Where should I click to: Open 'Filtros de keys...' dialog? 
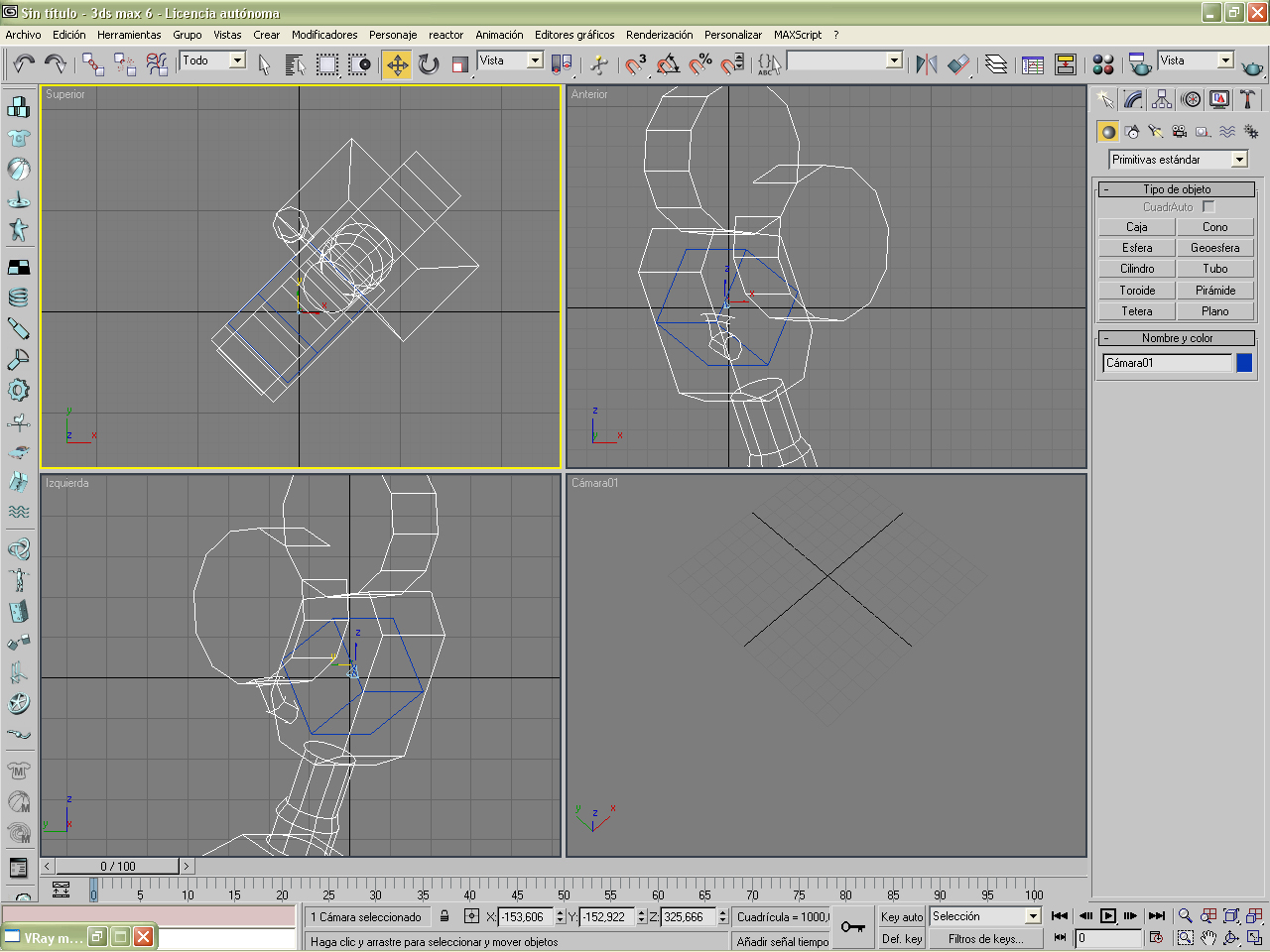(986, 939)
